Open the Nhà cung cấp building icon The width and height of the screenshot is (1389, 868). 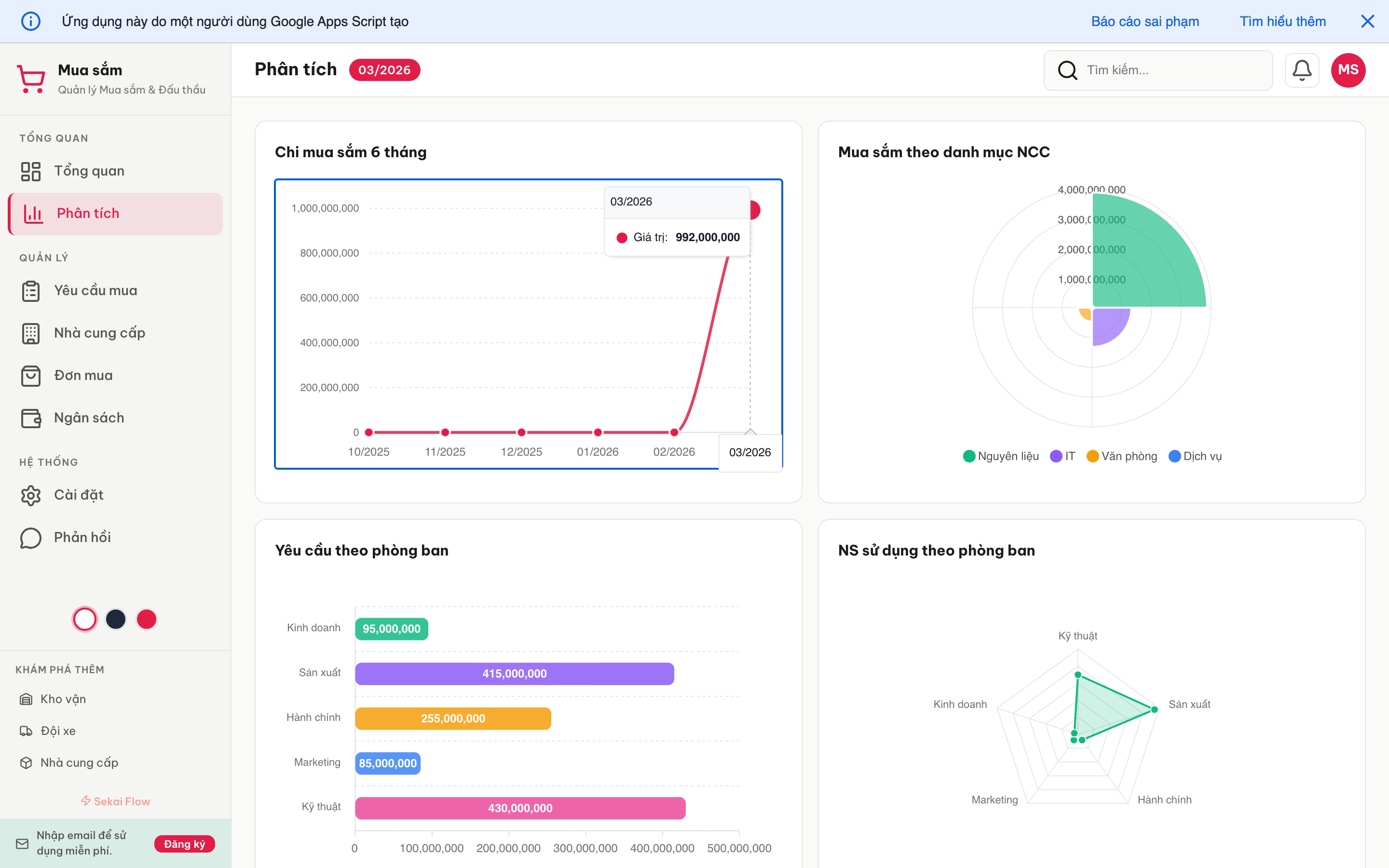point(31,333)
